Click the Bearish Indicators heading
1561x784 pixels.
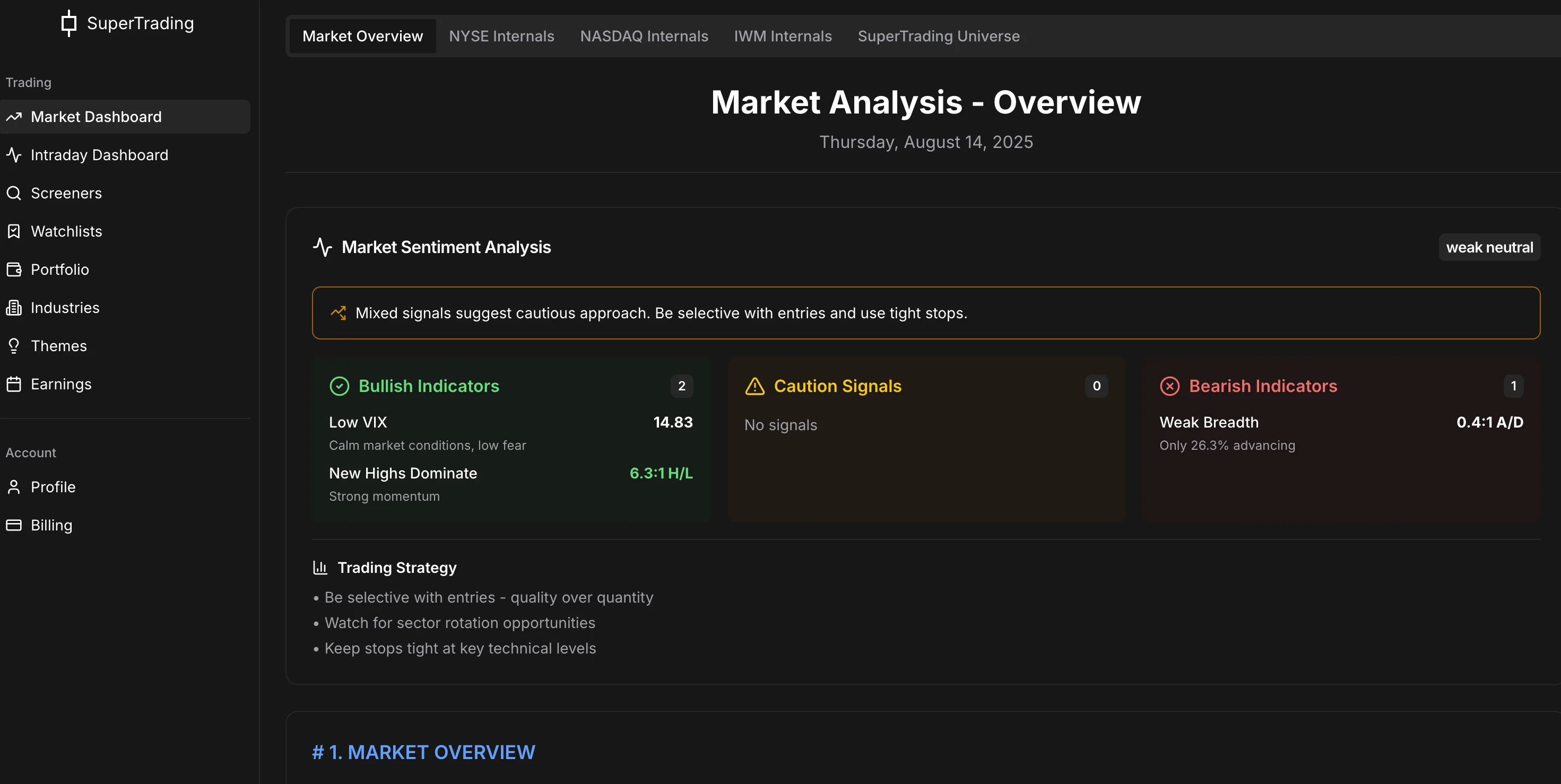[1262, 386]
